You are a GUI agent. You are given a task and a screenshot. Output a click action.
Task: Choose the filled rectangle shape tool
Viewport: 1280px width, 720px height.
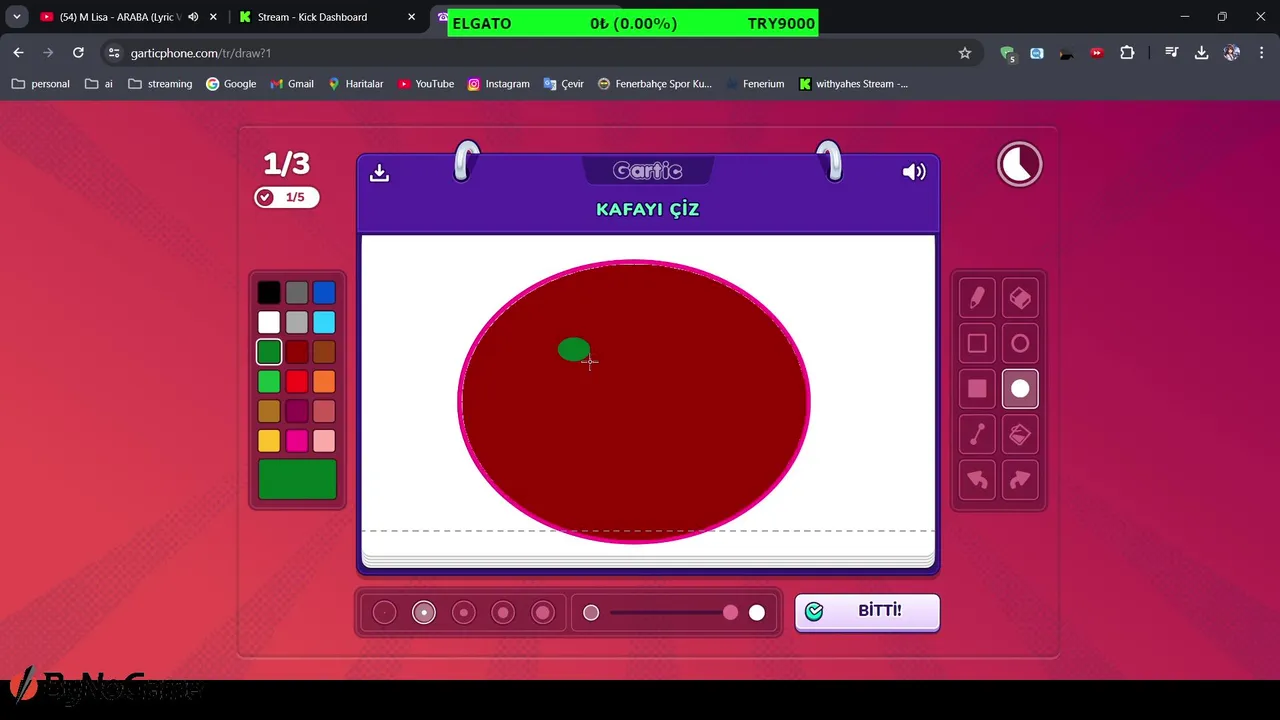(x=977, y=389)
